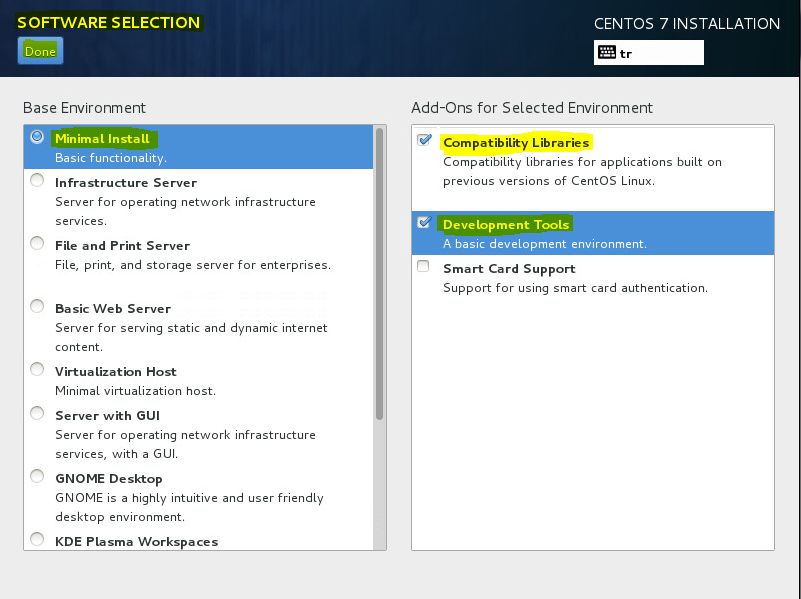The image size is (801, 599).
Task: Click the keyboard icon beside tr
Action: tap(606, 52)
